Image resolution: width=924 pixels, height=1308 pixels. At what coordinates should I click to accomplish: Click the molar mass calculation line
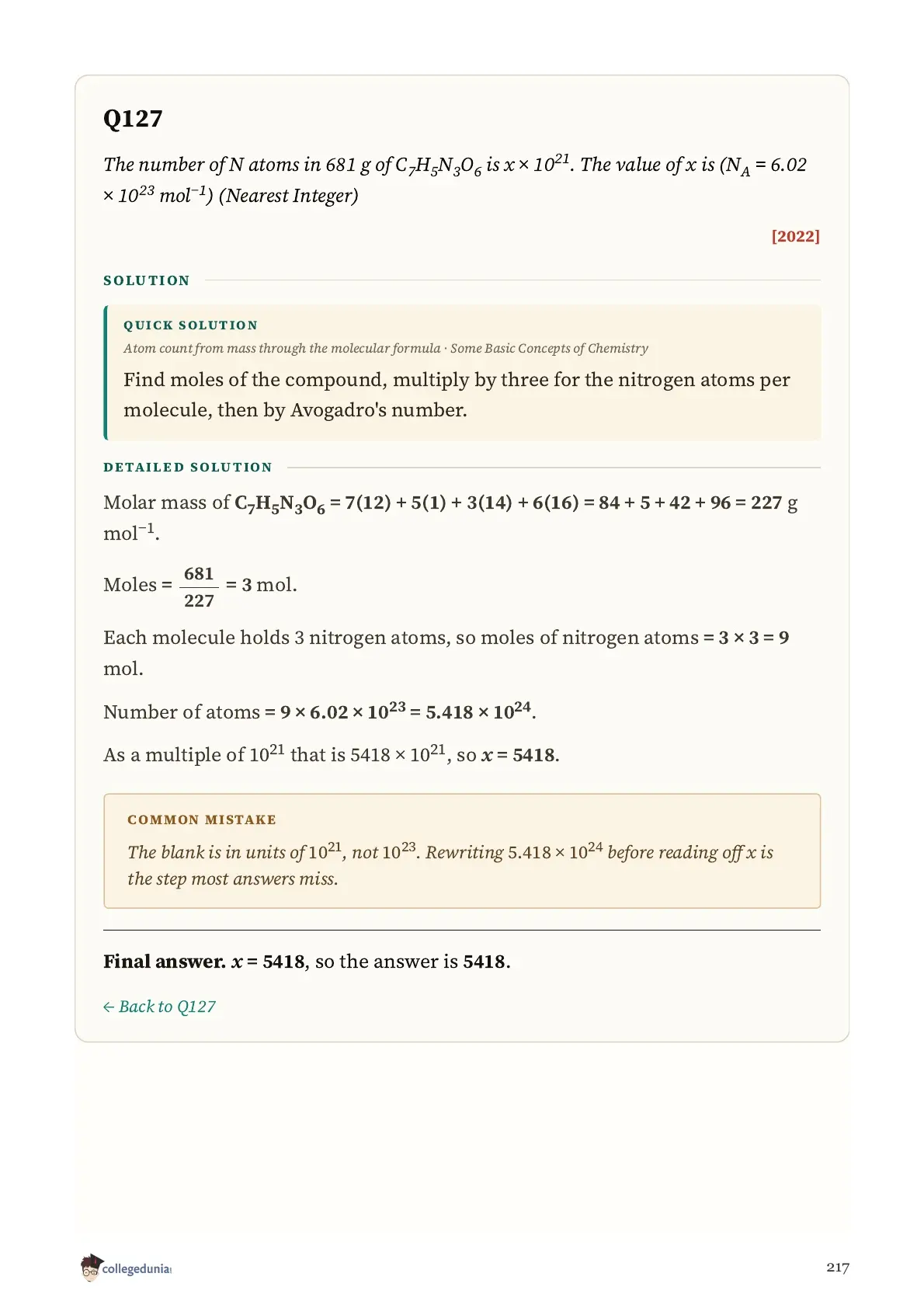tap(450, 517)
